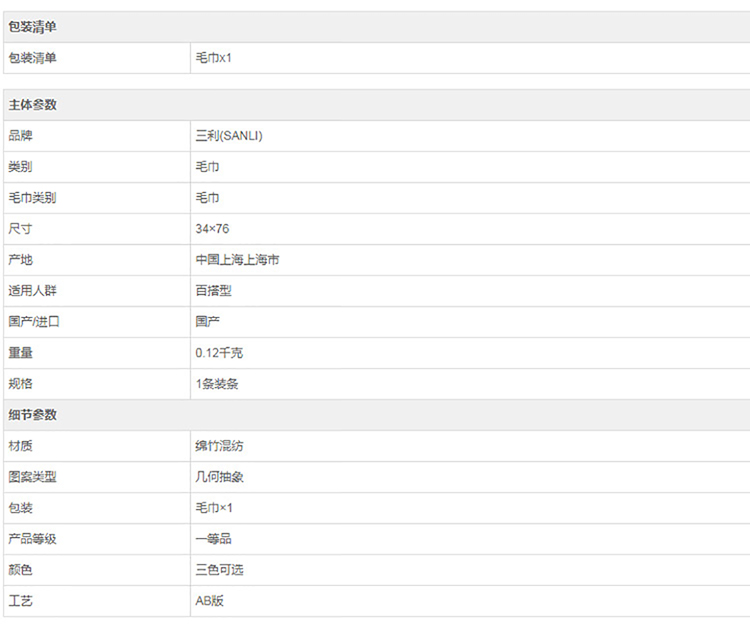Select the size value 34×76
The image size is (750, 635).
point(212,229)
